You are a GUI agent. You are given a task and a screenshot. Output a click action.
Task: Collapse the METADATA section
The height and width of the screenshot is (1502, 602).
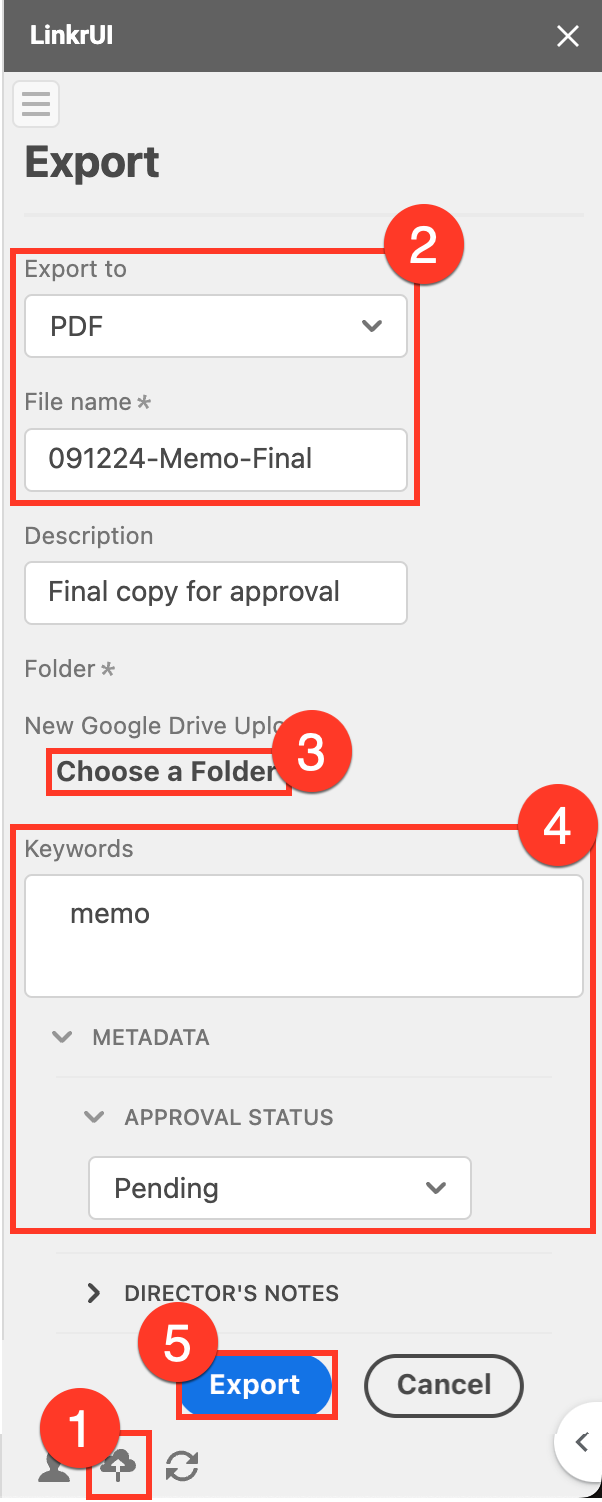tap(63, 1037)
